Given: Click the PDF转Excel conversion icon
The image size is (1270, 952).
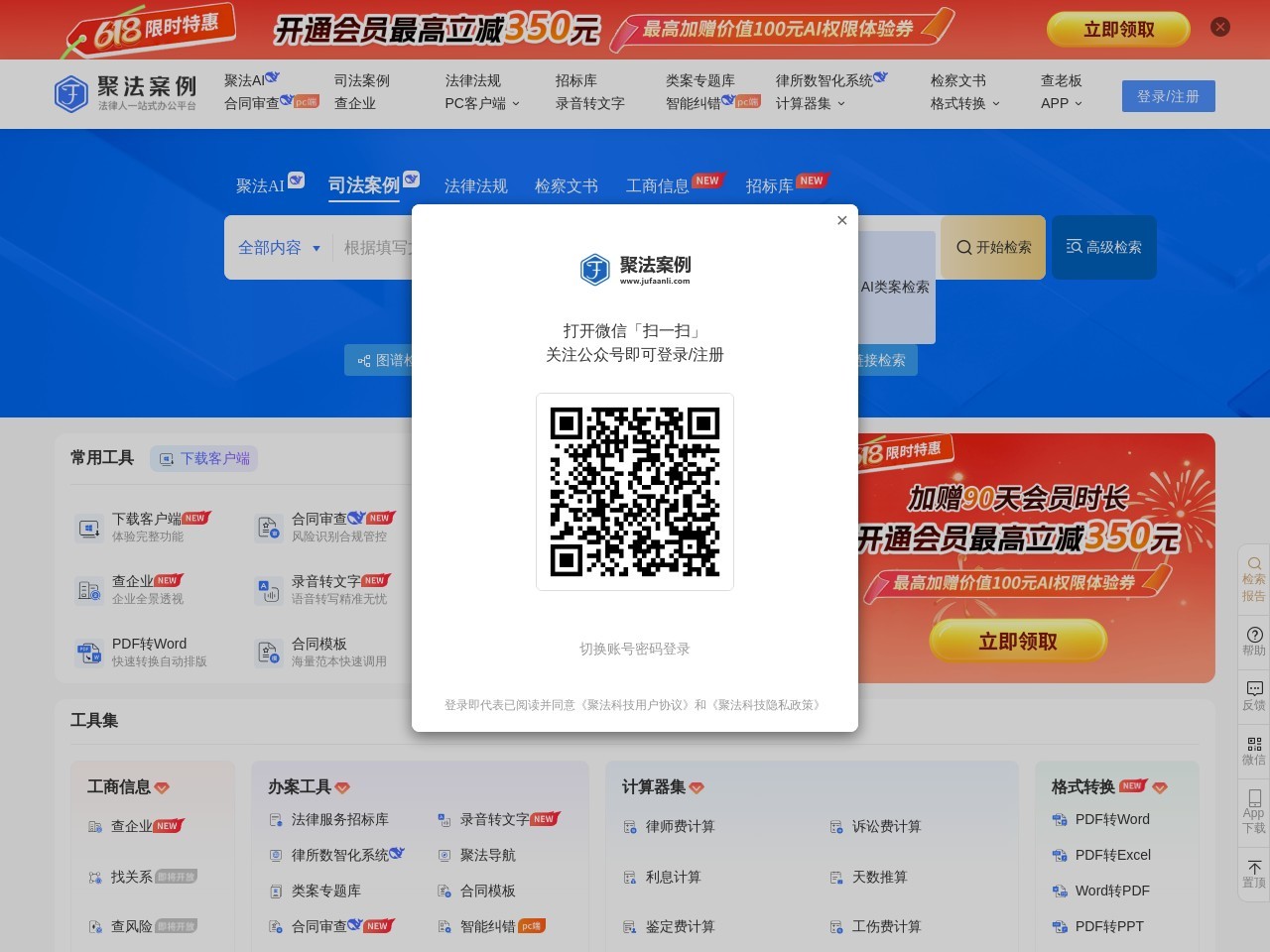Looking at the screenshot, I should pos(1060,856).
